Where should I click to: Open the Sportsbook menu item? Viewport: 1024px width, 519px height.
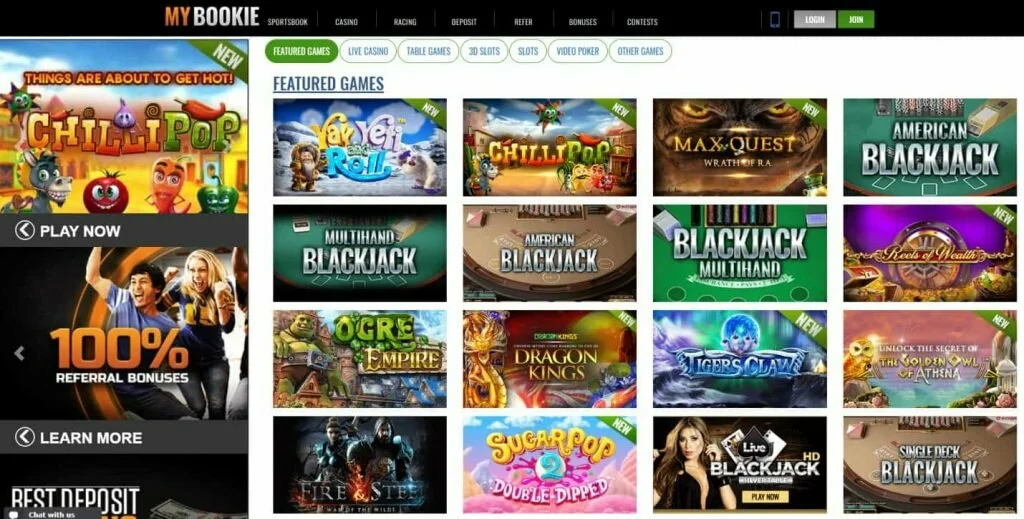click(x=287, y=22)
